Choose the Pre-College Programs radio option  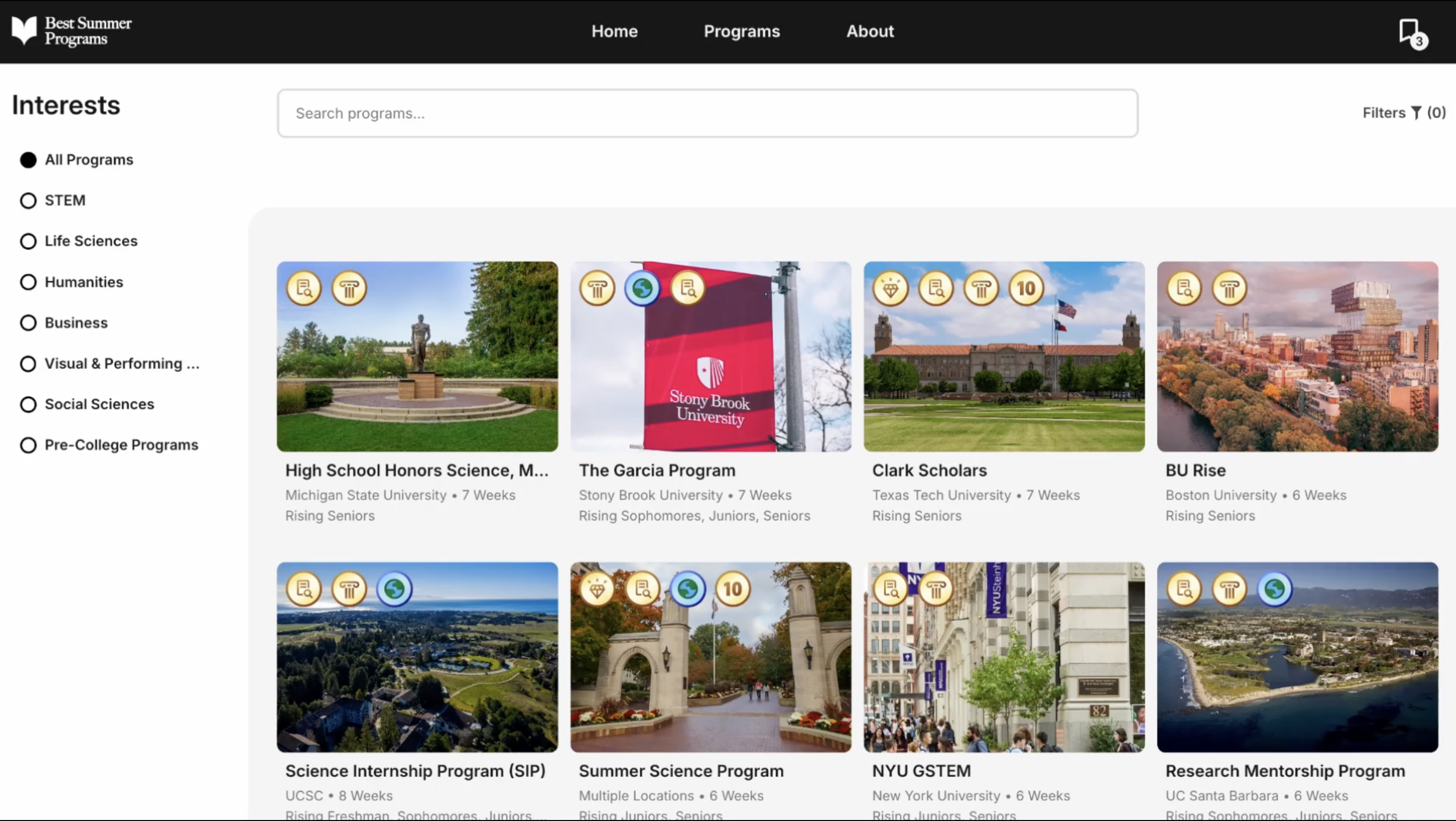(x=28, y=445)
